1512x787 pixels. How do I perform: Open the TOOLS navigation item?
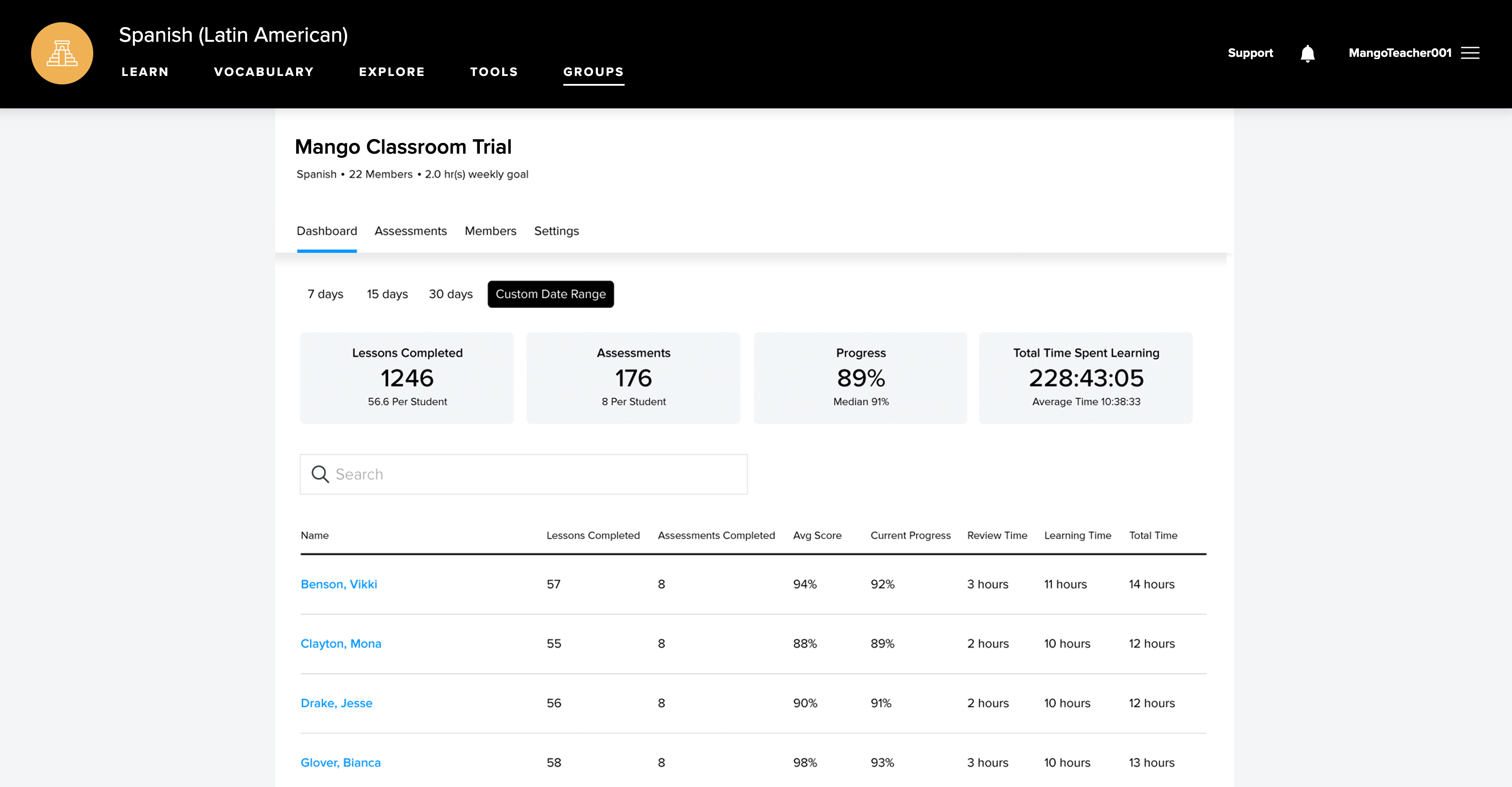[494, 72]
